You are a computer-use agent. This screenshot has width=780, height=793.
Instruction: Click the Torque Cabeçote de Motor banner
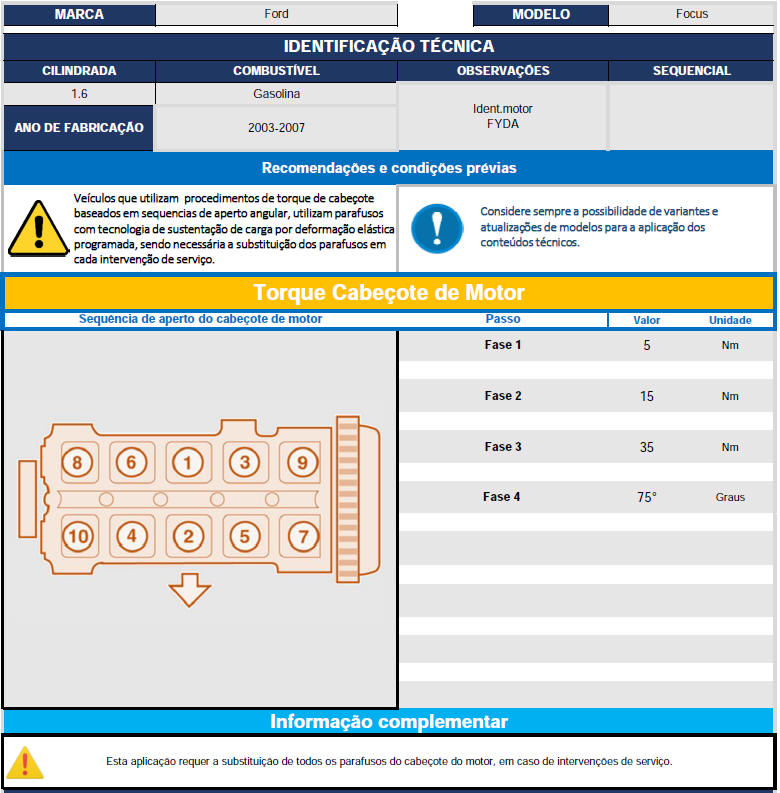click(x=389, y=293)
